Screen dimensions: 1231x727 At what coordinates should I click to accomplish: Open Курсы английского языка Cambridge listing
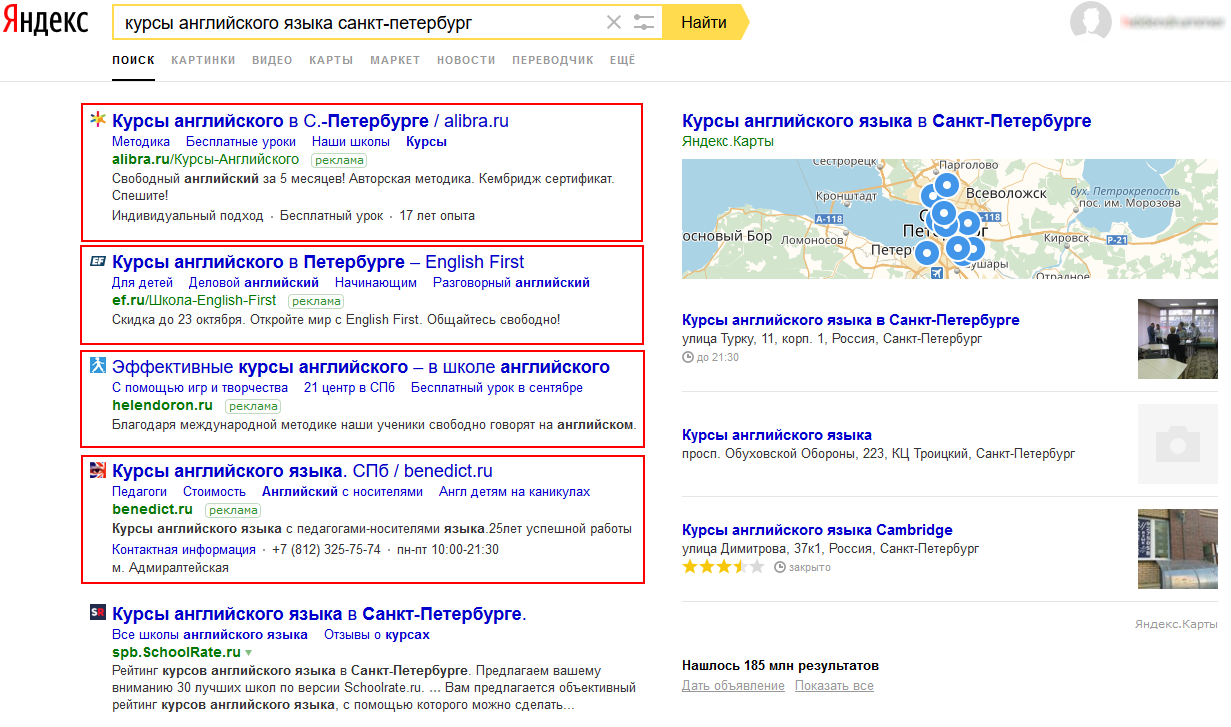(817, 530)
